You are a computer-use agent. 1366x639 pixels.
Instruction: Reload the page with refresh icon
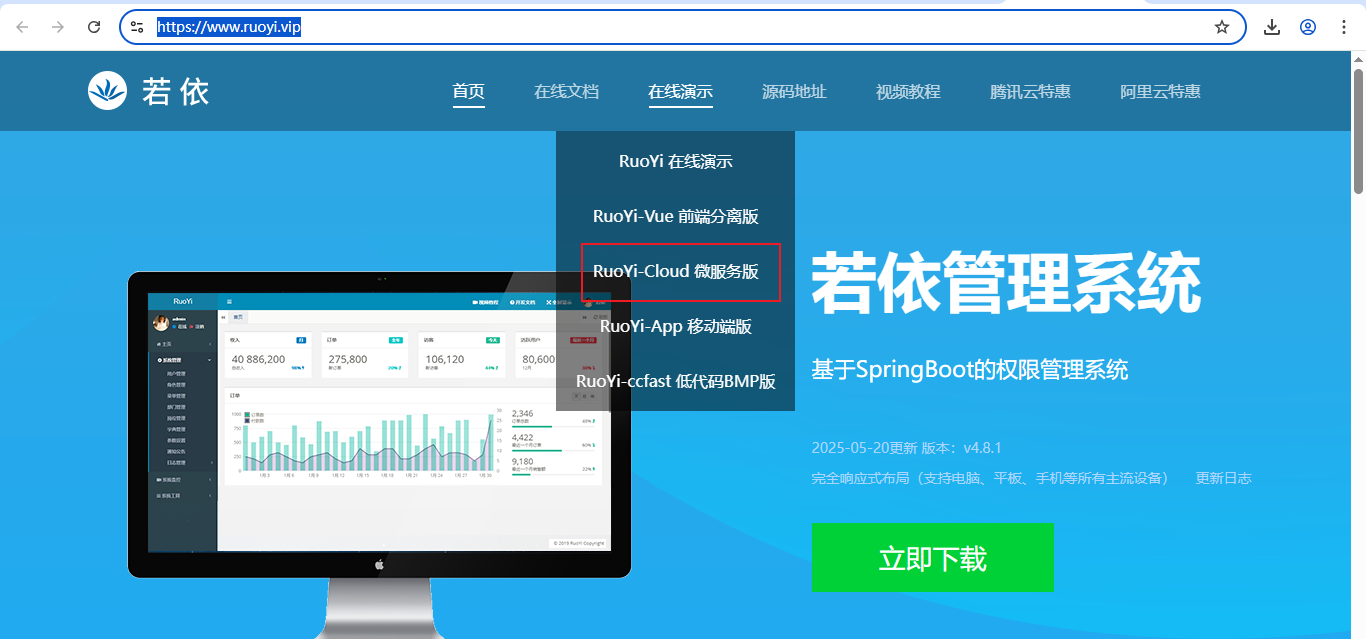[x=94, y=27]
